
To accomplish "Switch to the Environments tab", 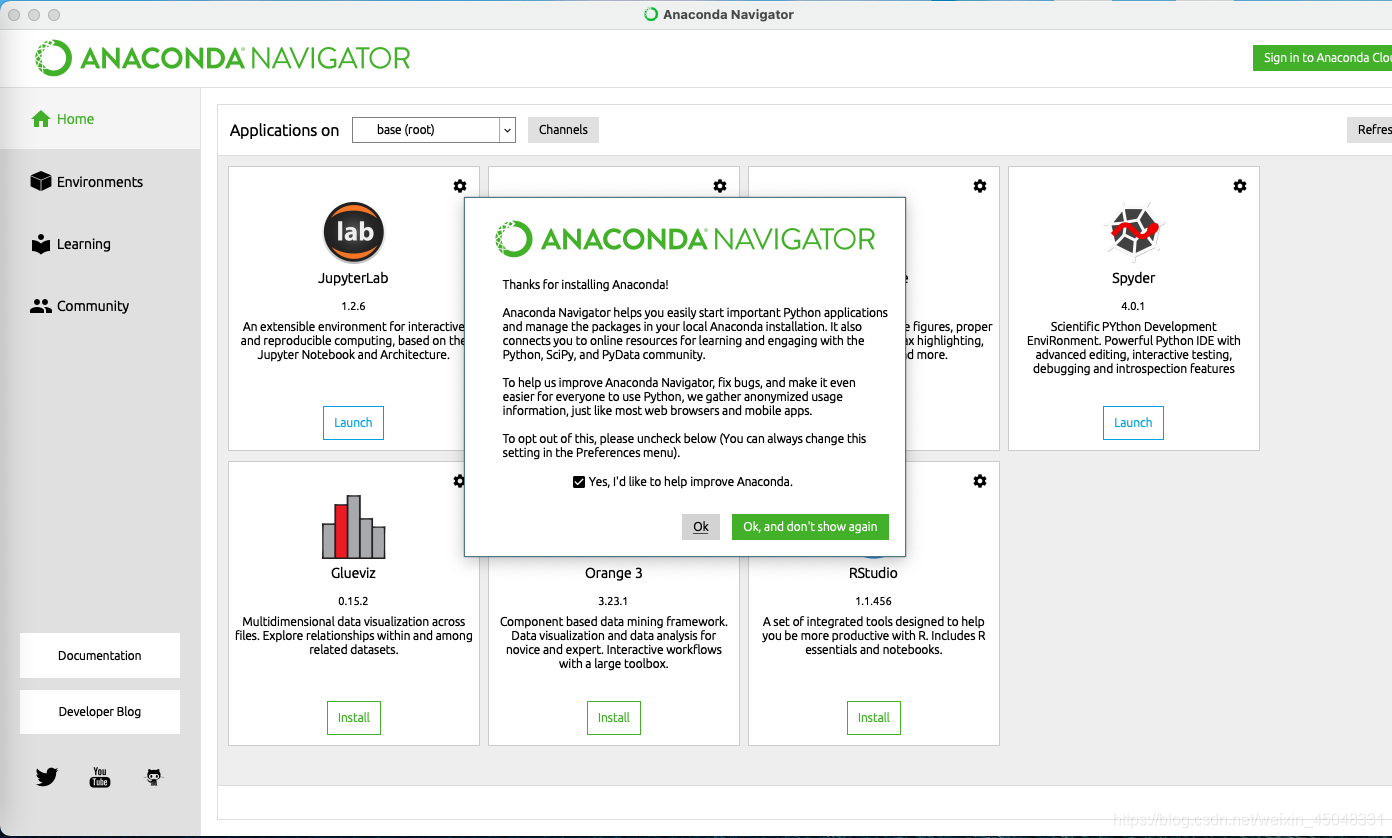I will [100, 182].
